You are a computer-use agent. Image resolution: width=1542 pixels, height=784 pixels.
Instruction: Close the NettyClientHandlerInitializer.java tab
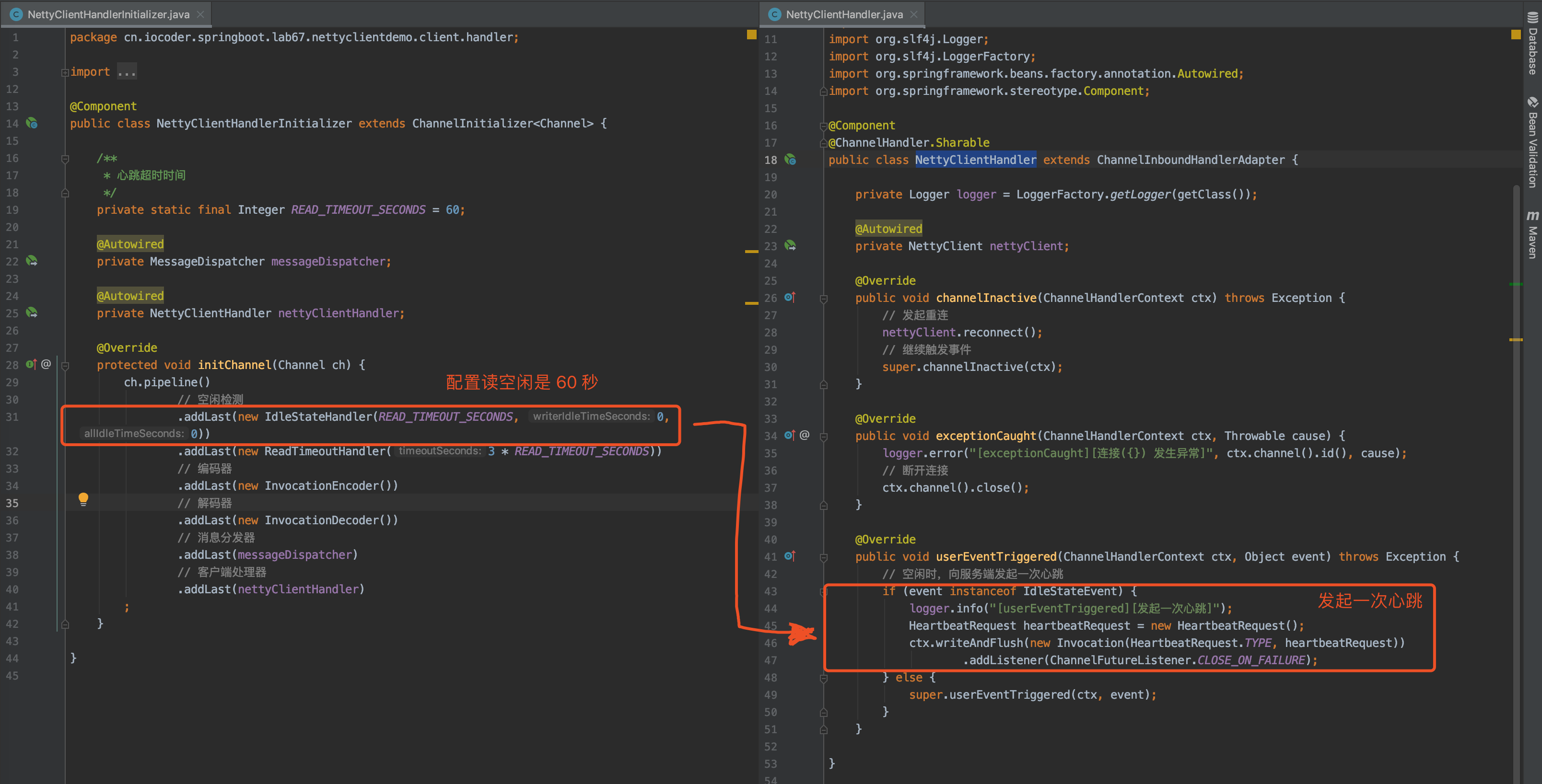tap(200, 14)
